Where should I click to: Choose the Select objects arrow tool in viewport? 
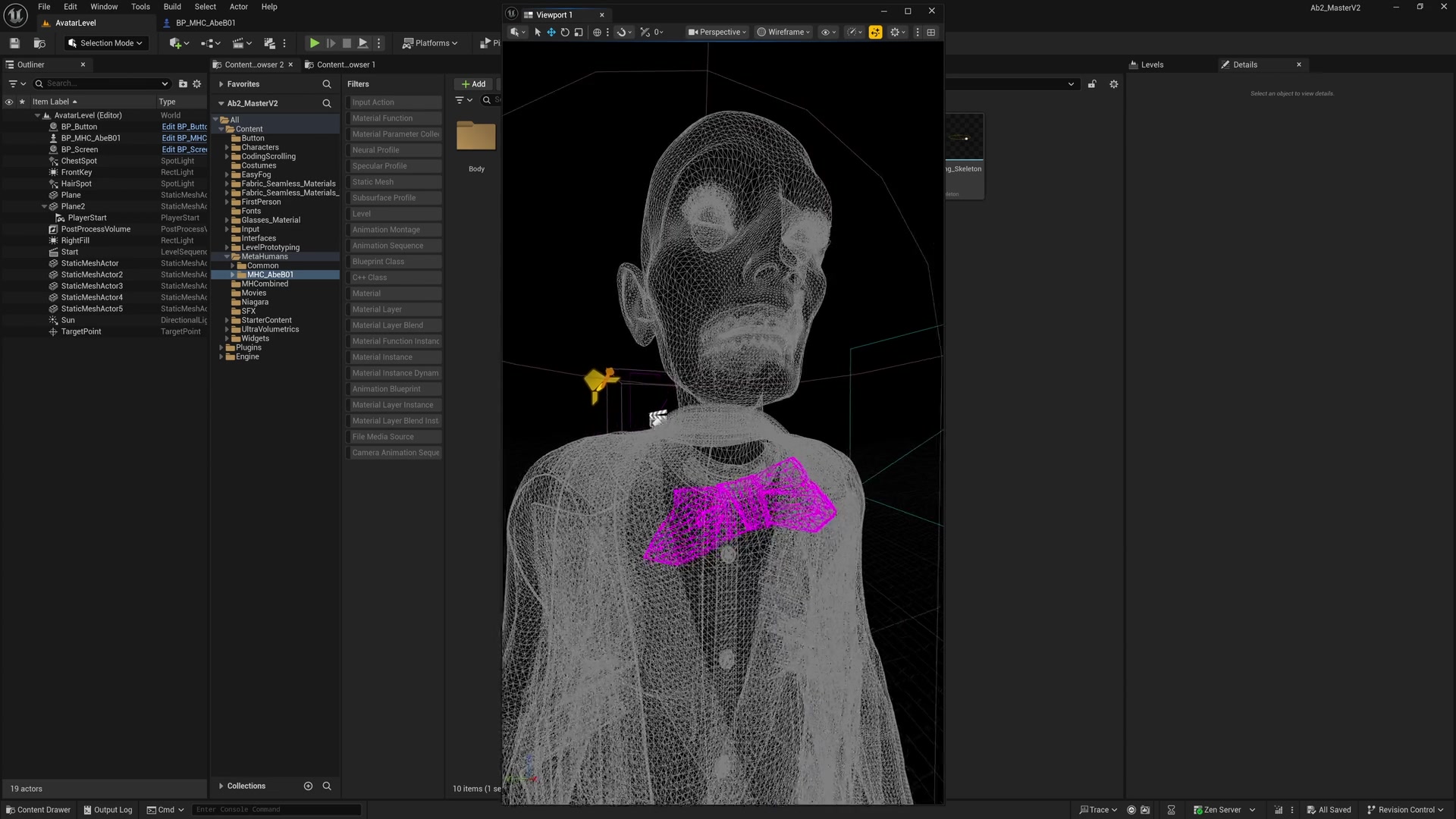pyautogui.click(x=538, y=33)
